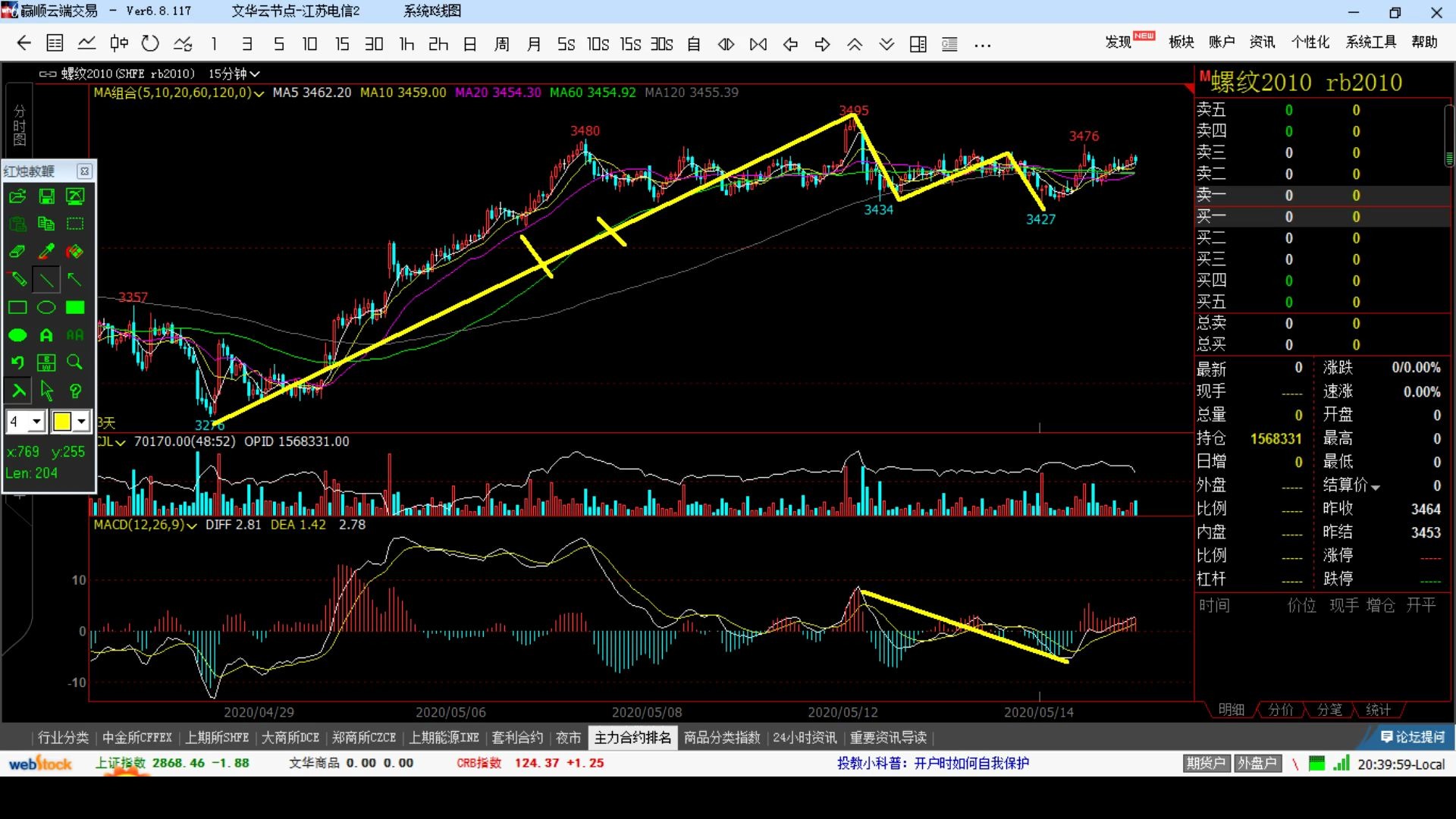Click the horizontal compress chart icon

click(x=726, y=44)
